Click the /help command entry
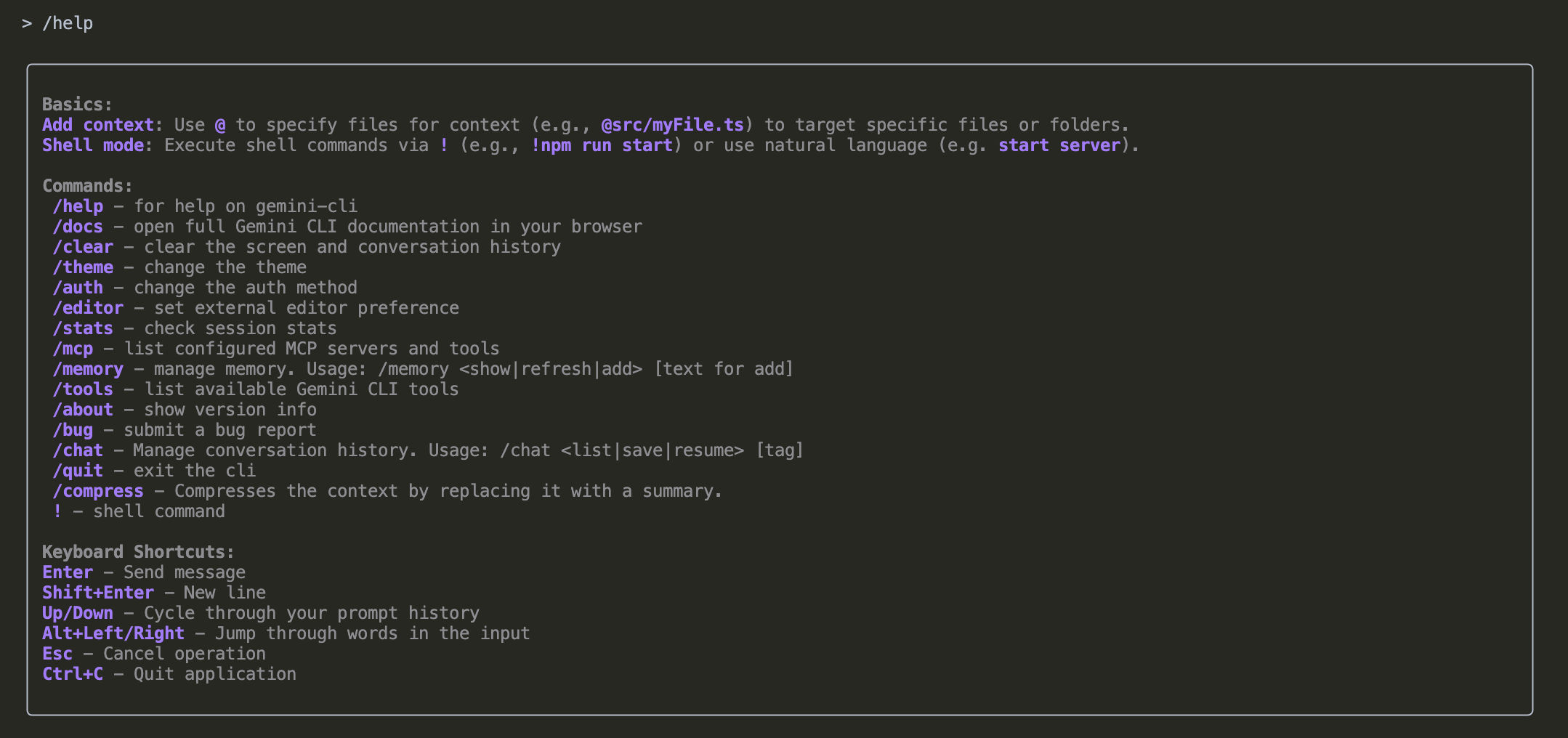The height and width of the screenshot is (738, 1568). [x=78, y=206]
